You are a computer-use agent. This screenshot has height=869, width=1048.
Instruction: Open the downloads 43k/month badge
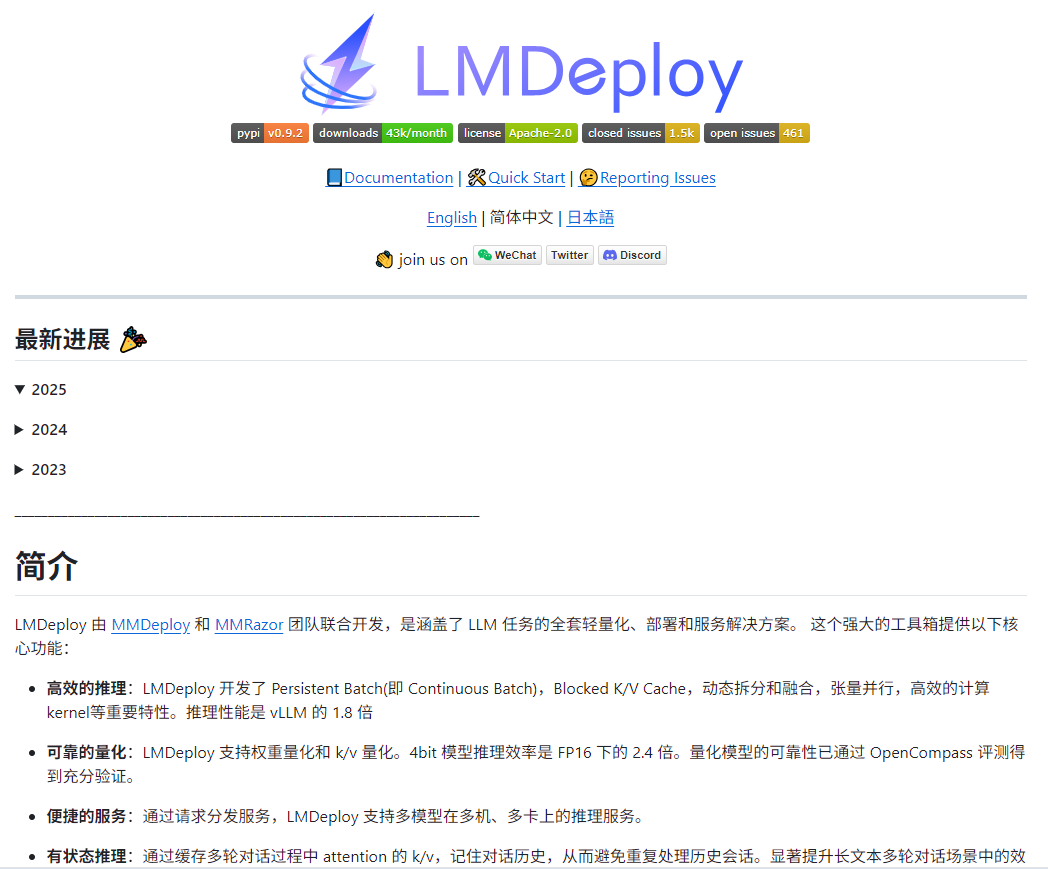[x=383, y=133]
